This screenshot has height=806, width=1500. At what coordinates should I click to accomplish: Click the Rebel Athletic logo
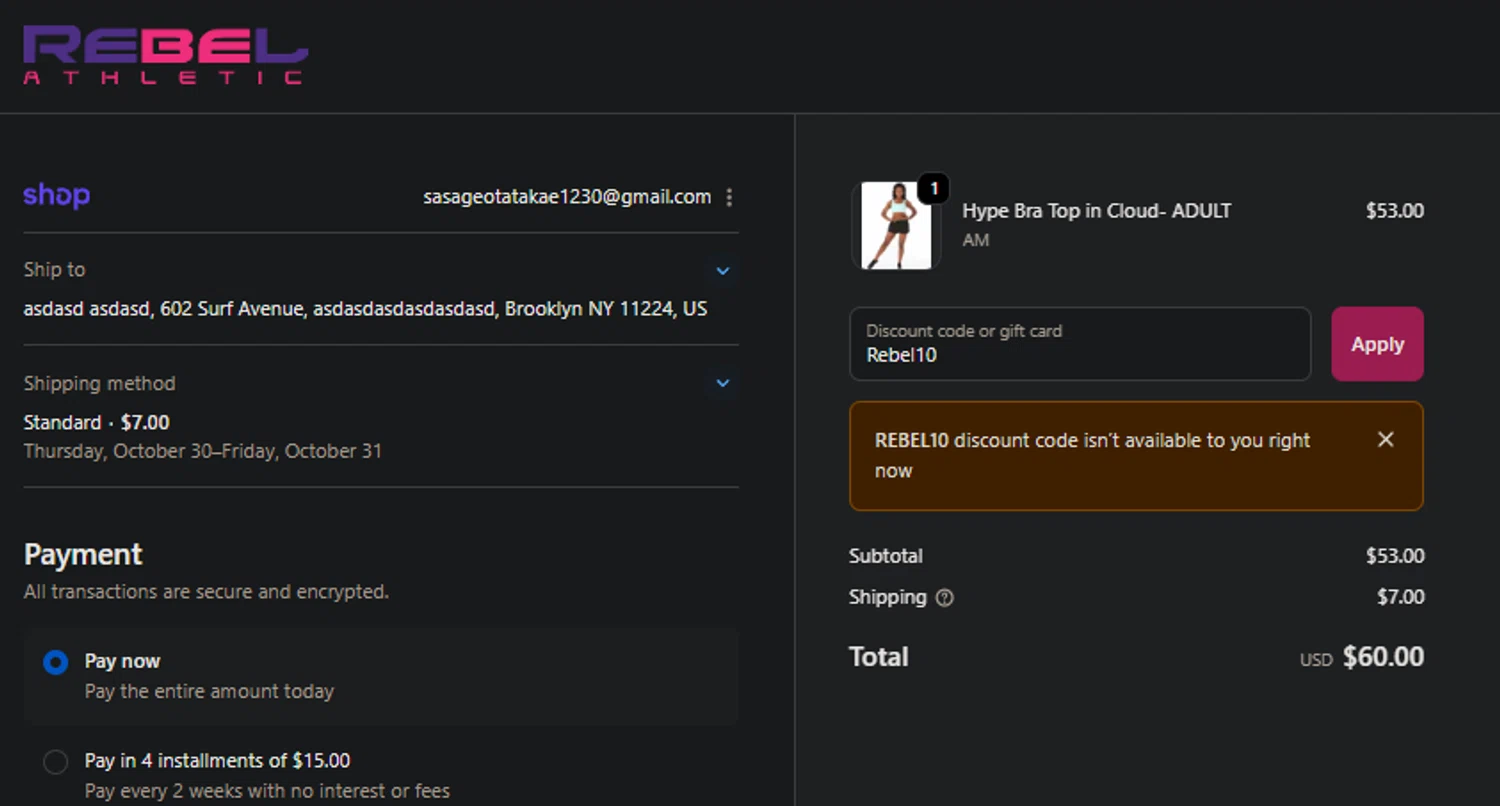(165, 55)
